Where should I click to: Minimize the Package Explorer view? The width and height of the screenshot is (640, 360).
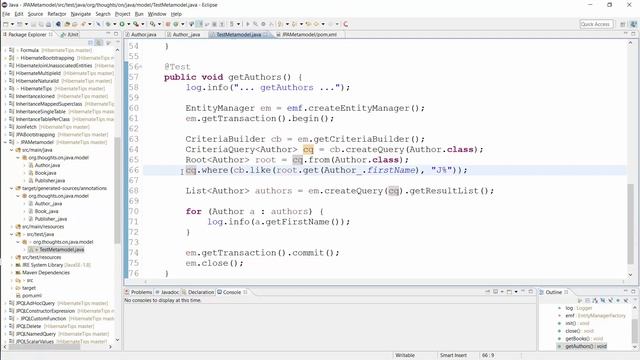(x=108, y=34)
